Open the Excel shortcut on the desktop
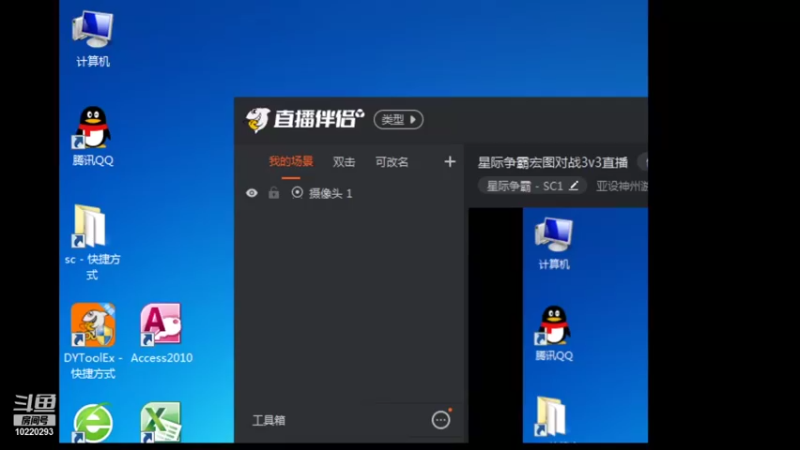Viewport: 800px width, 450px height. point(161,422)
